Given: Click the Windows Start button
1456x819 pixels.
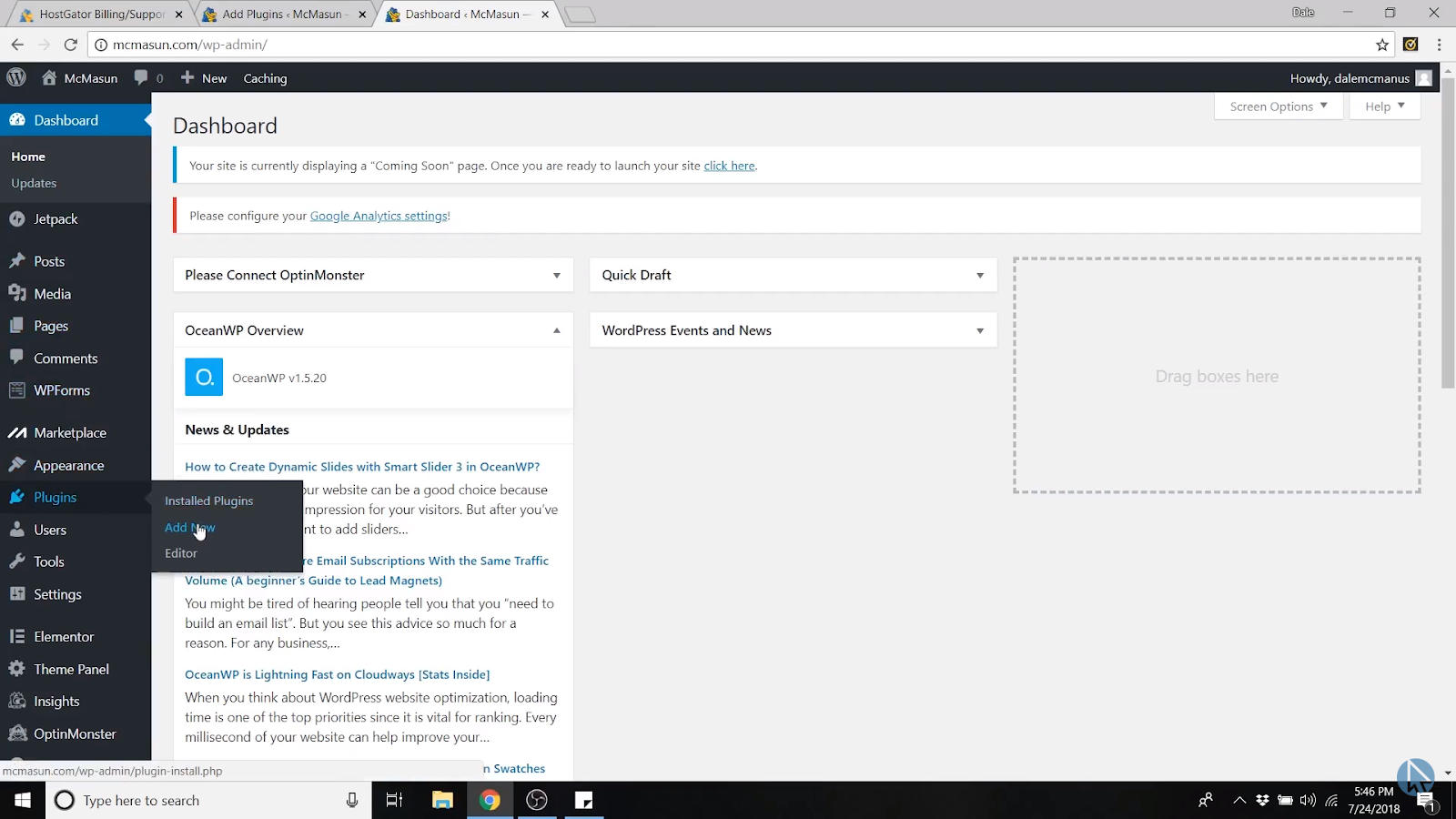Looking at the screenshot, I should point(23,800).
